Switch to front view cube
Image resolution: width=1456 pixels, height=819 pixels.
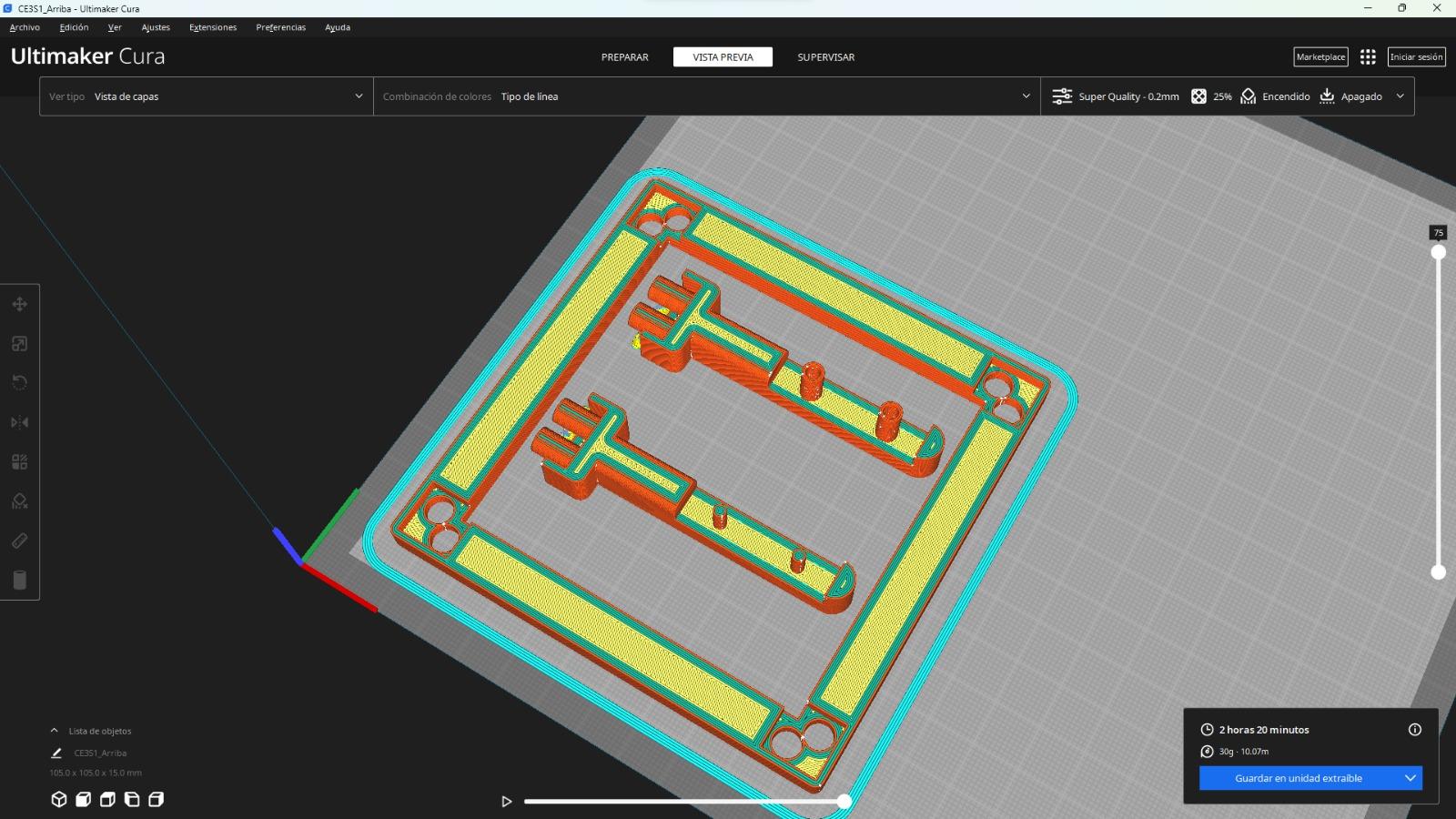pyautogui.click(x=83, y=799)
